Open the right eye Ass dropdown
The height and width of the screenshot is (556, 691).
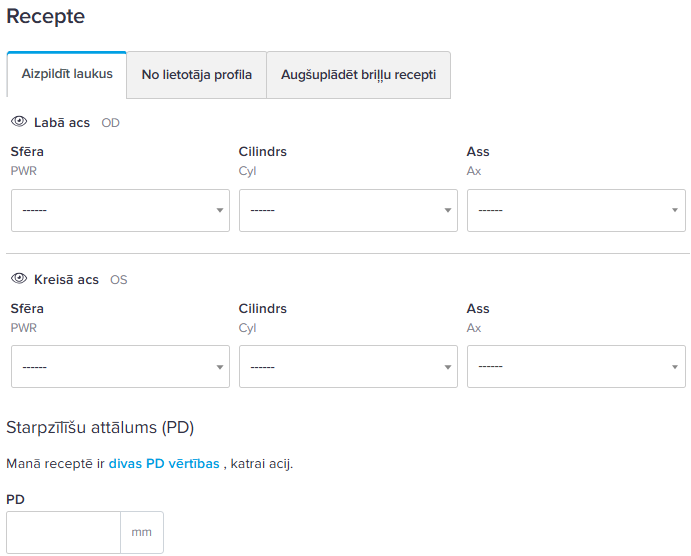(x=576, y=210)
